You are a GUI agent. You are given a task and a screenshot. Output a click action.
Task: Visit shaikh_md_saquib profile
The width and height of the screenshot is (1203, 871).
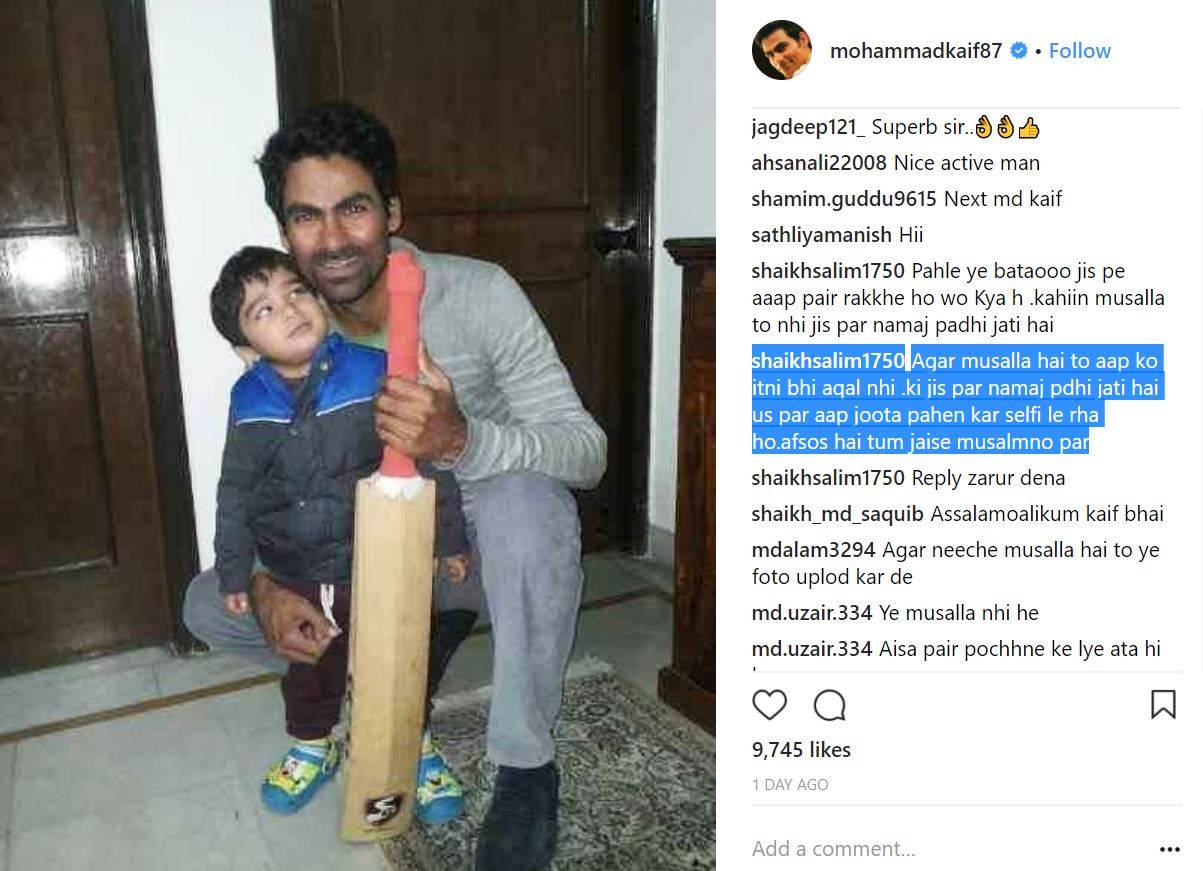coord(838,515)
